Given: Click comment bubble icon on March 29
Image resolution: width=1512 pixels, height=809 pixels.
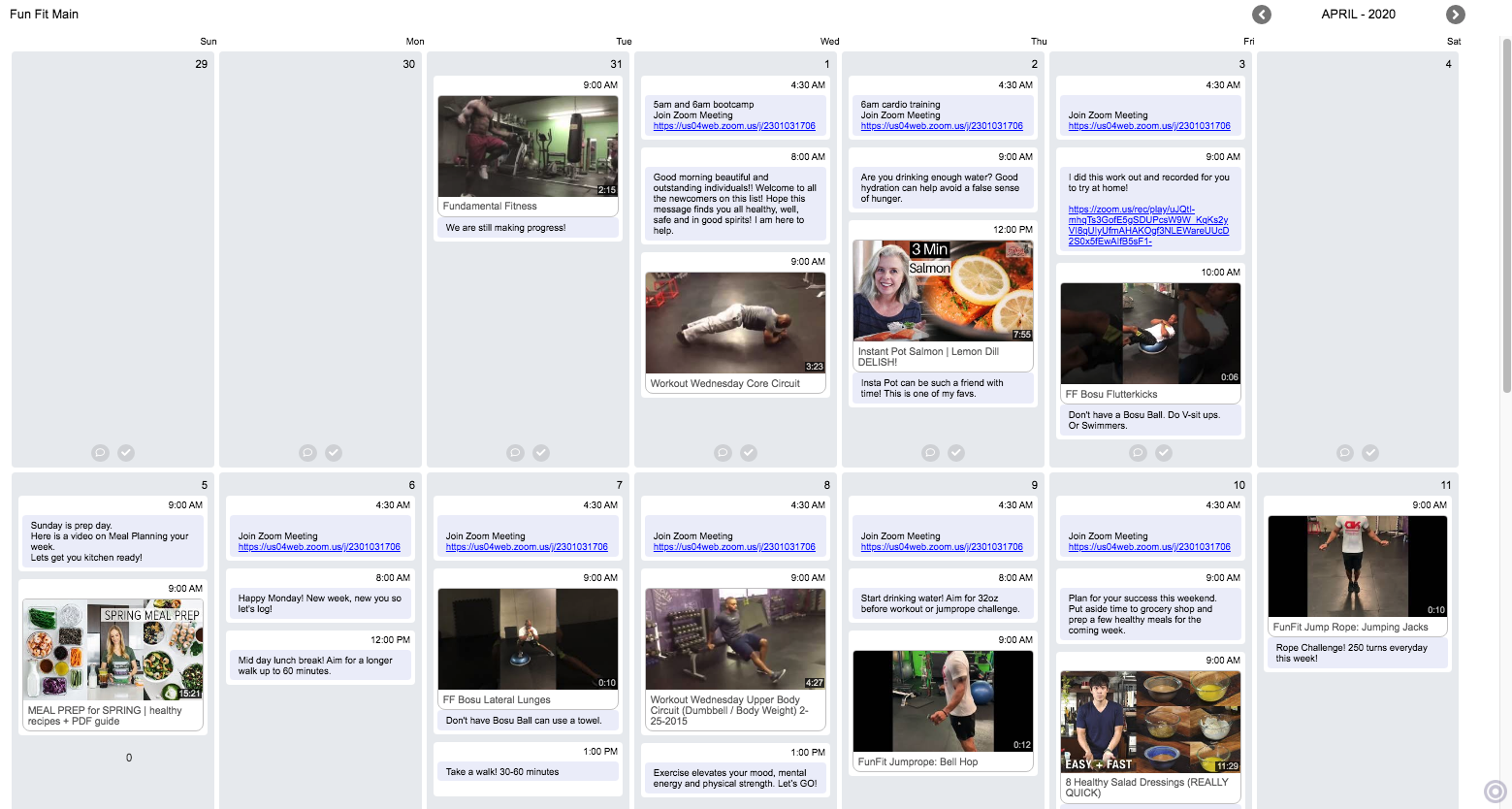Looking at the screenshot, I should click(x=100, y=453).
